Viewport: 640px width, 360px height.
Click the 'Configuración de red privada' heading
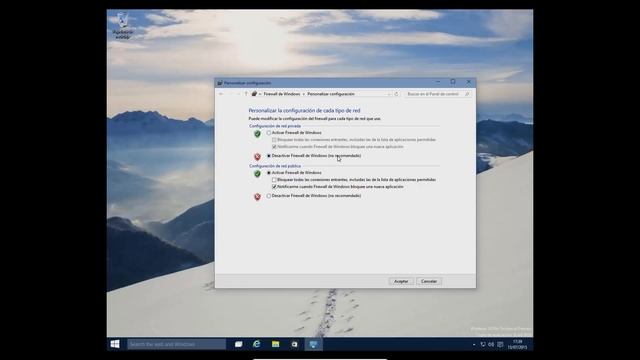[x=275, y=126]
